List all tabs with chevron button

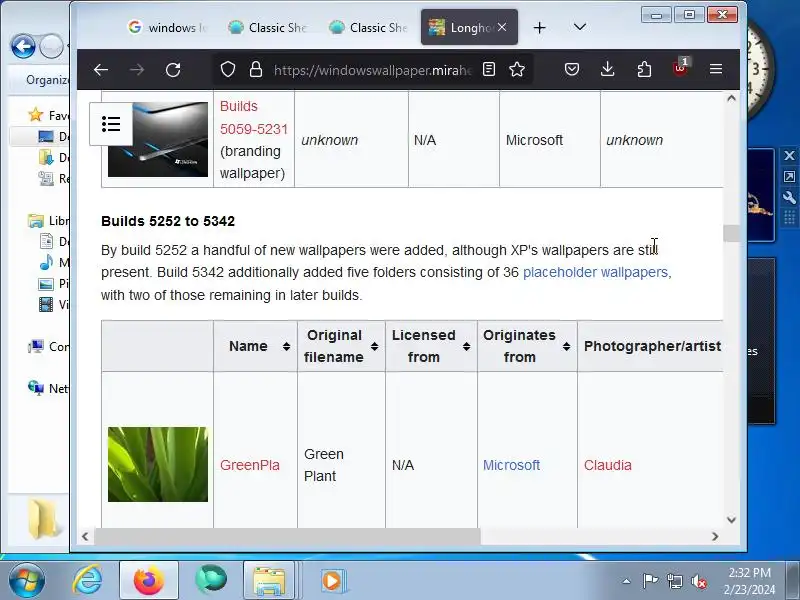580,27
